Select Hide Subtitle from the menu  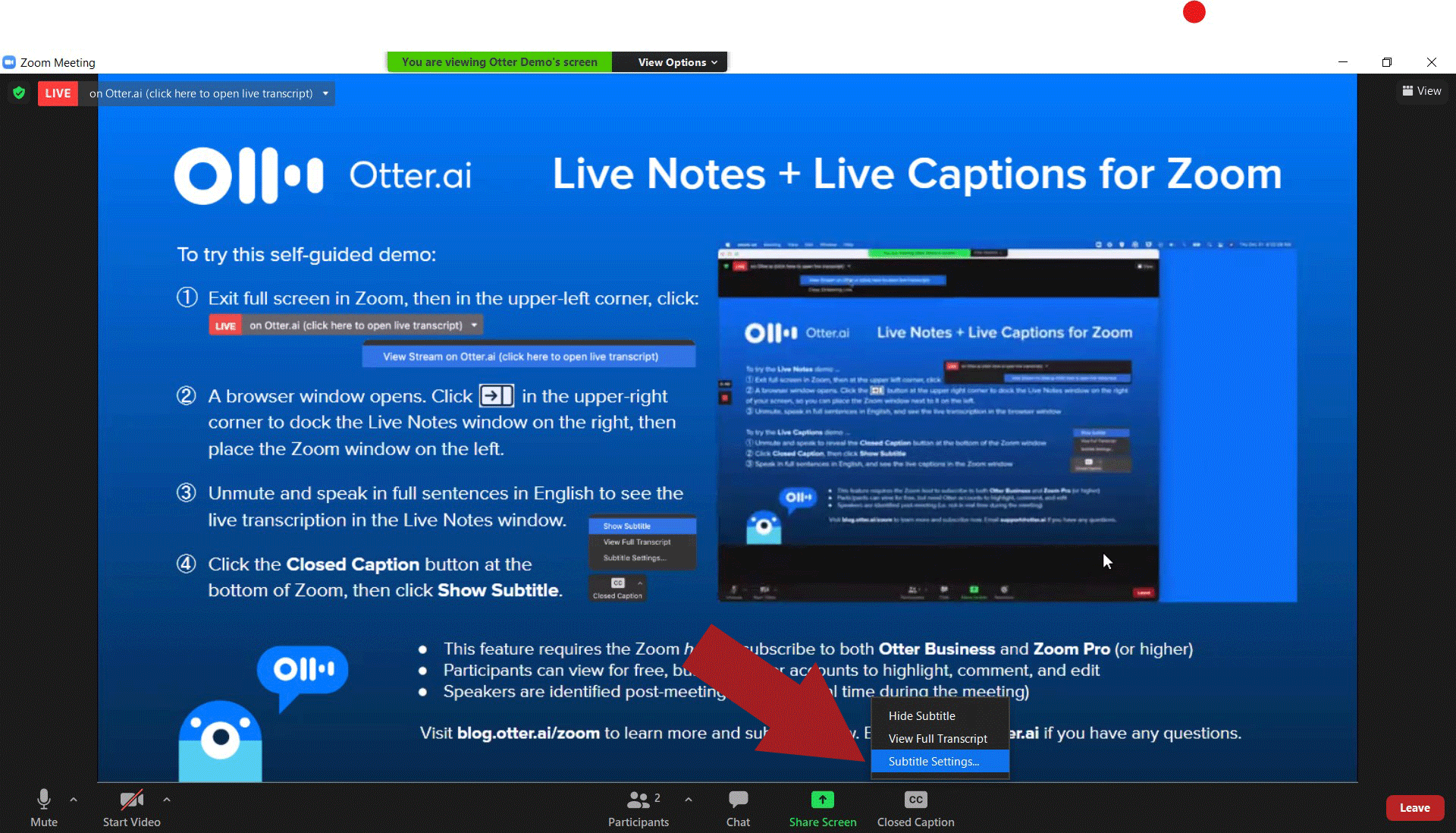pos(921,715)
